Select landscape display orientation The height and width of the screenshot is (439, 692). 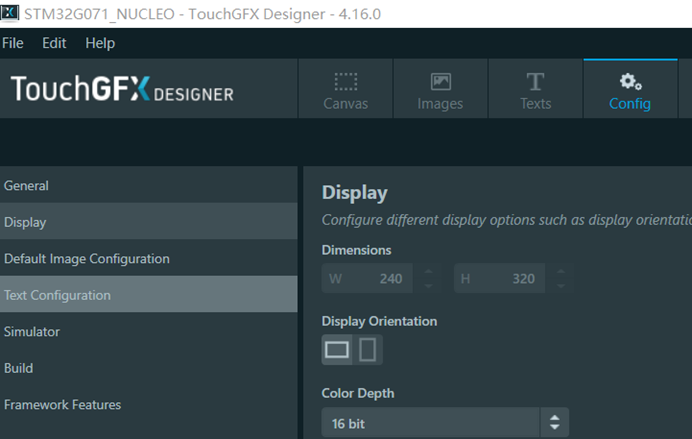[338, 350]
